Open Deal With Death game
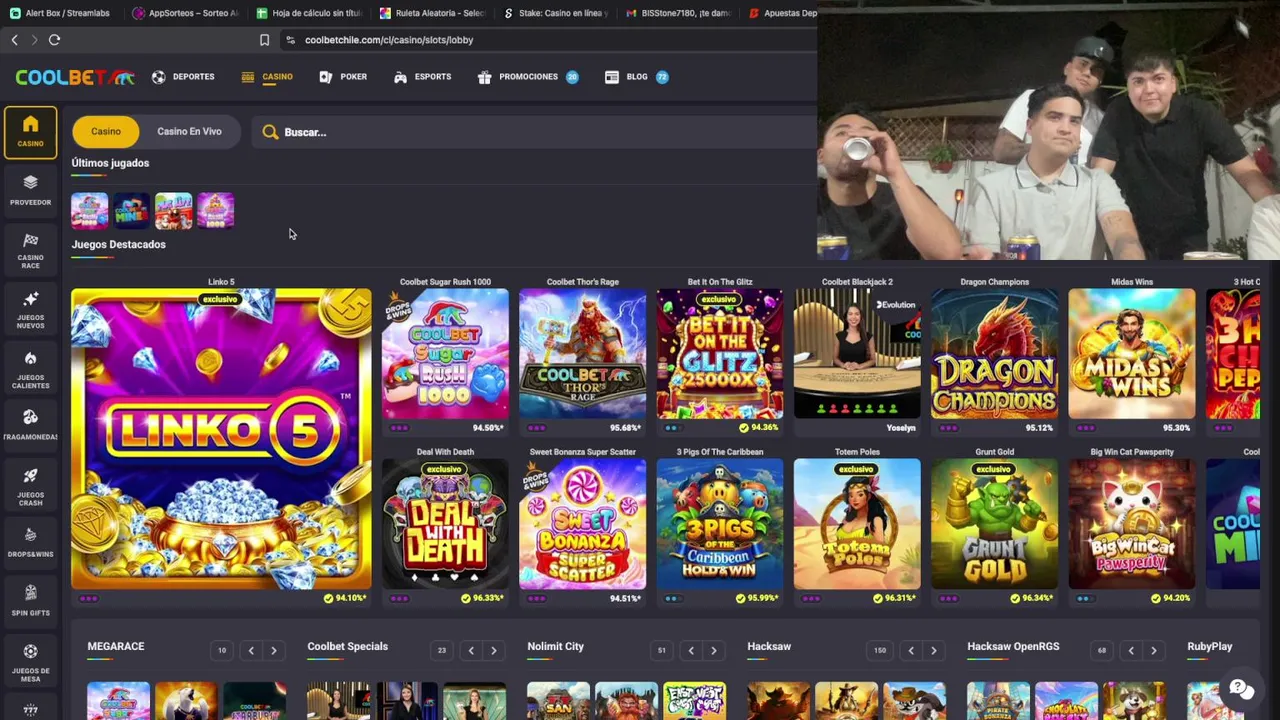The image size is (1280, 720). coord(445,524)
